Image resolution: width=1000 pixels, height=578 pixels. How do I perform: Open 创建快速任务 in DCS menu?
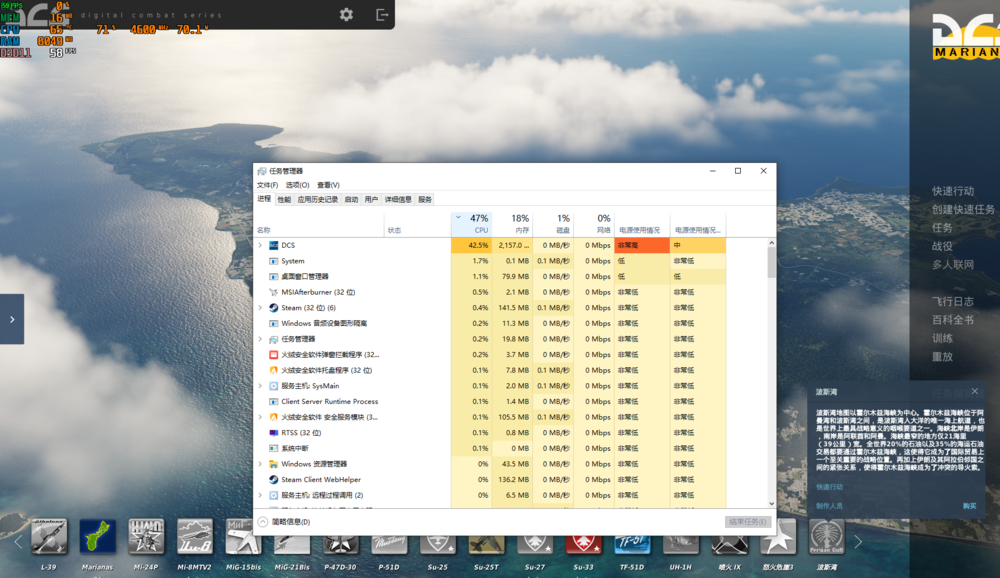point(963,209)
